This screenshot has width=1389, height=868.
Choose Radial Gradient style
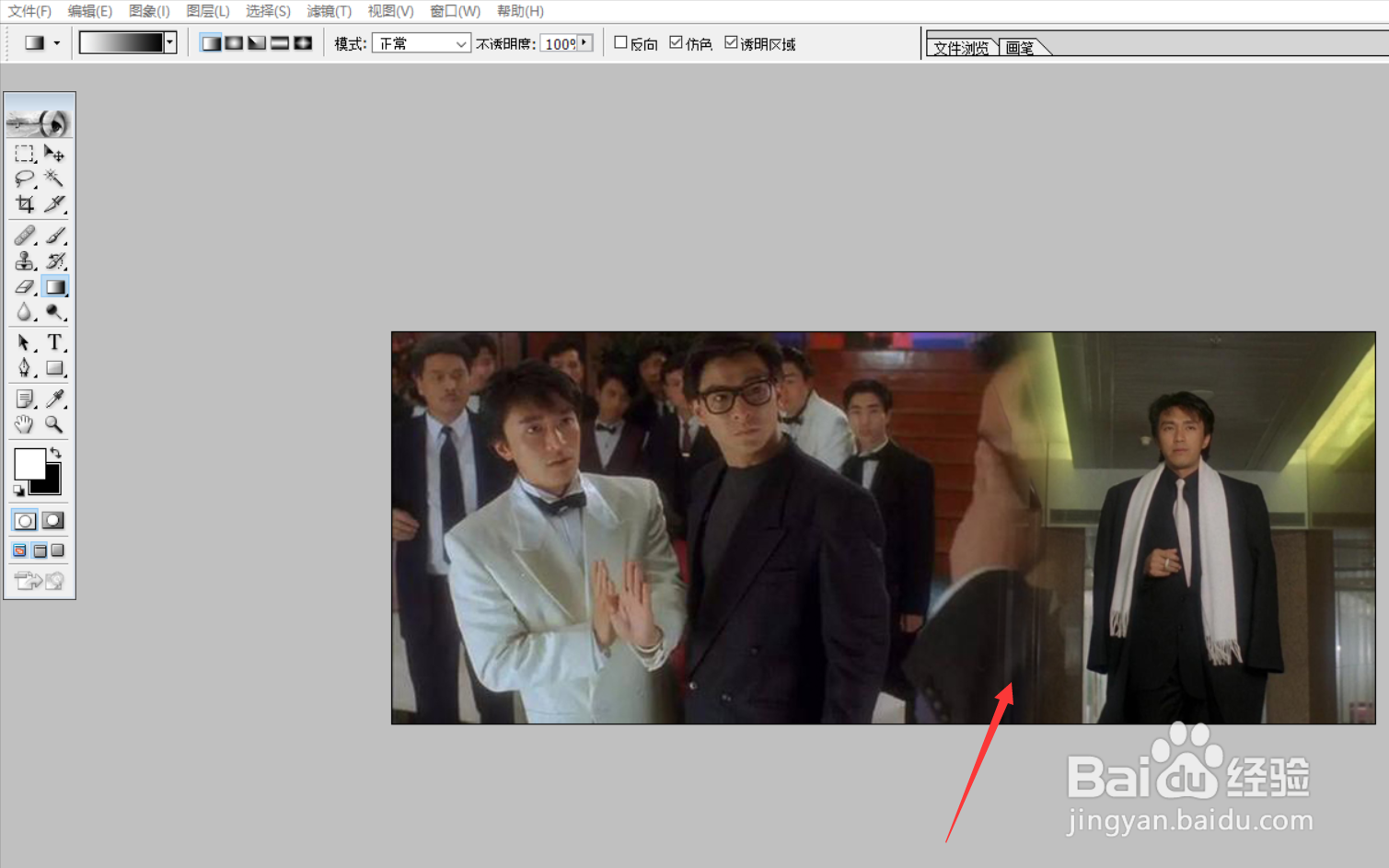[234, 43]
